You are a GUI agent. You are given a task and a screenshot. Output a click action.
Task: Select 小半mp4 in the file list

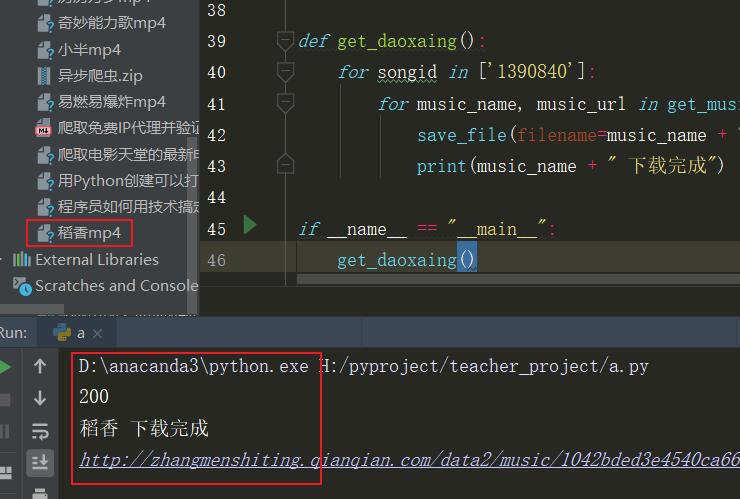[89, 50]
